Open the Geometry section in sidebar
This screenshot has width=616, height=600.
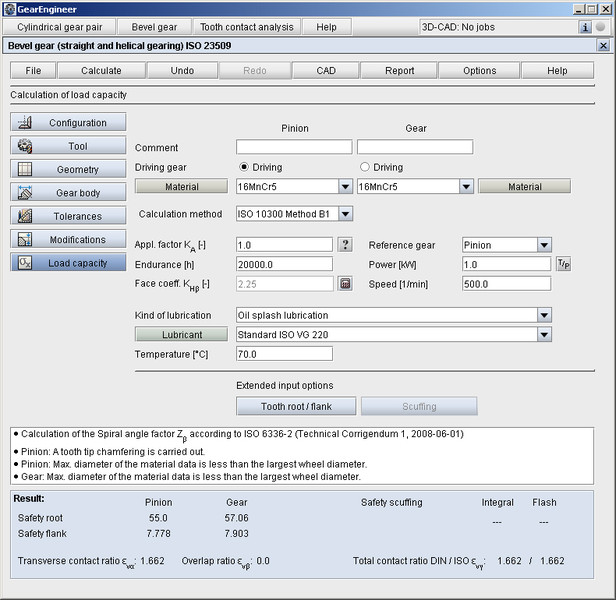pos(68,169)
